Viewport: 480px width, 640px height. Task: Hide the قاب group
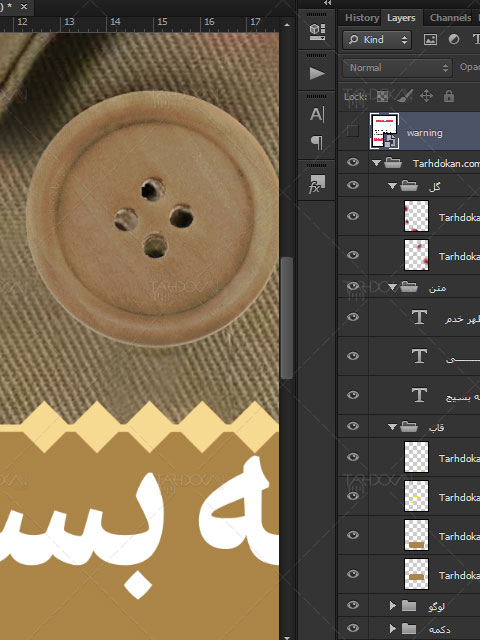[353, 426]
